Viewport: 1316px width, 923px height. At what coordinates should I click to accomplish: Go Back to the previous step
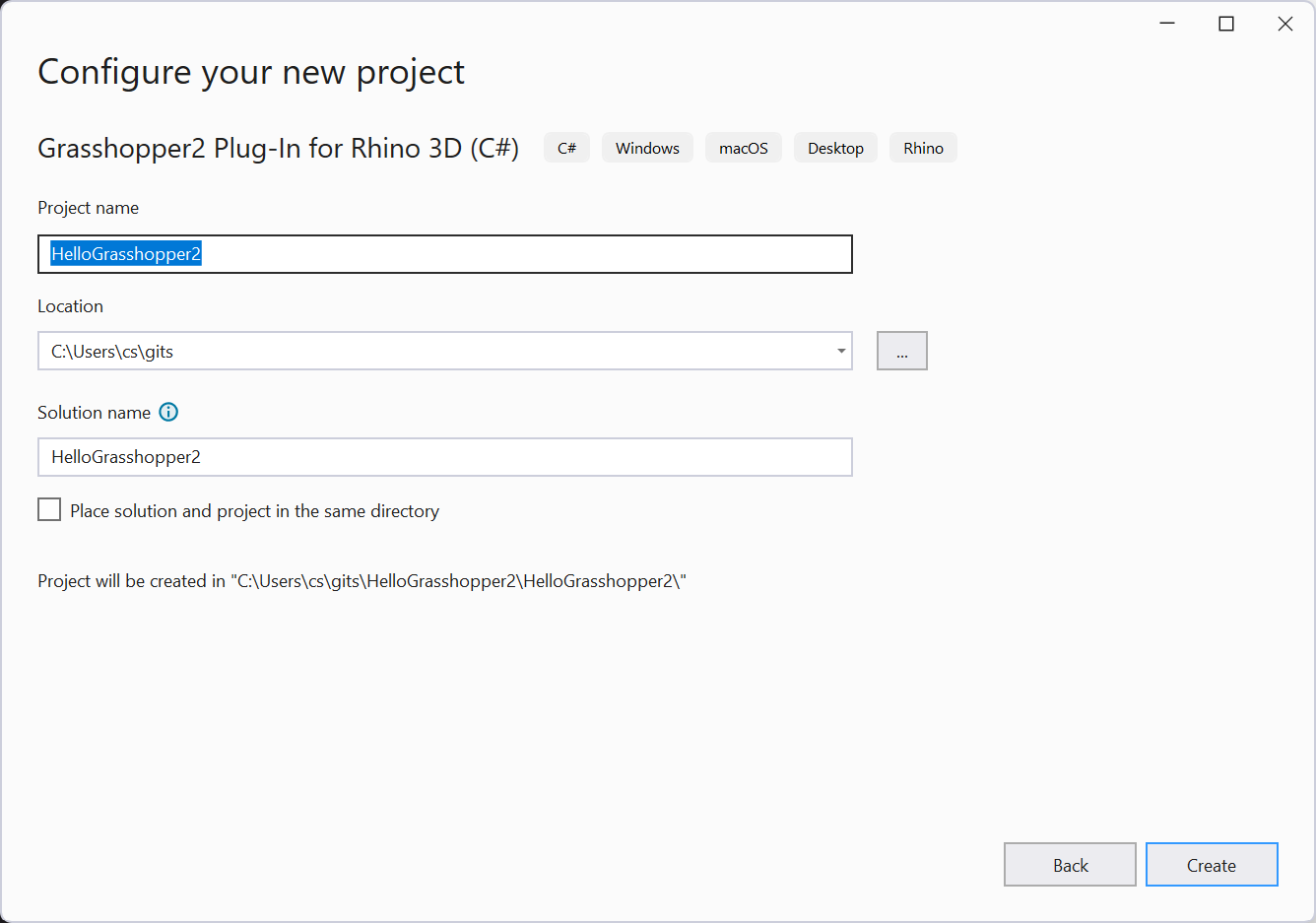coord(1070,865)
